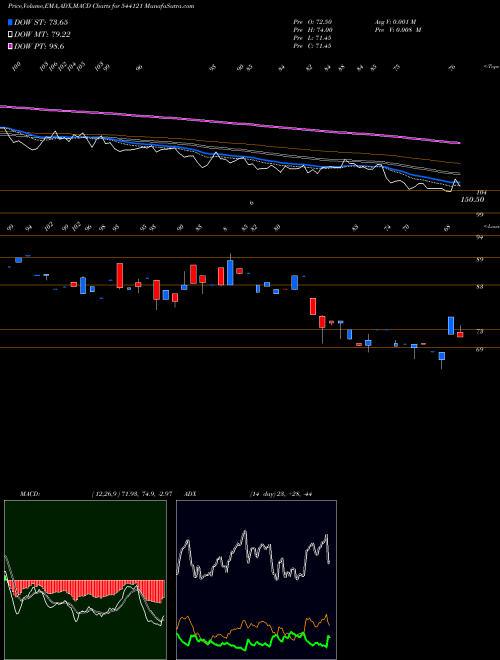Click the '<Lows' label at right
This screenshot has height=660, width=500.
tap(491, 226)
